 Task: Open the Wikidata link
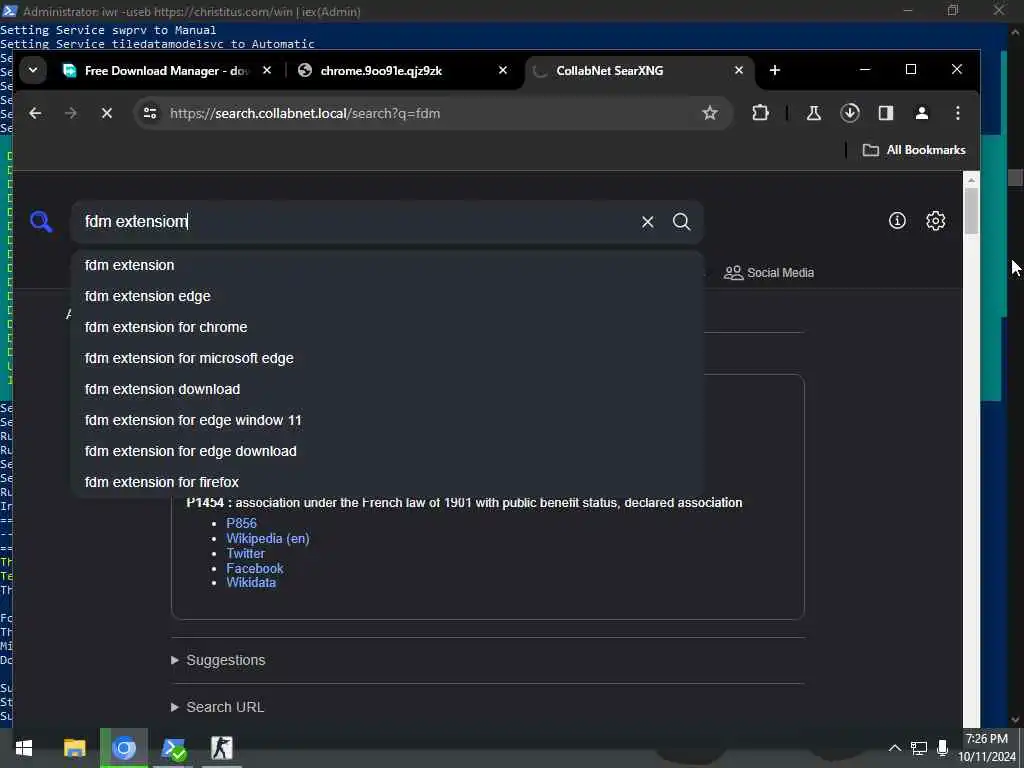click(x=251, y=583)
